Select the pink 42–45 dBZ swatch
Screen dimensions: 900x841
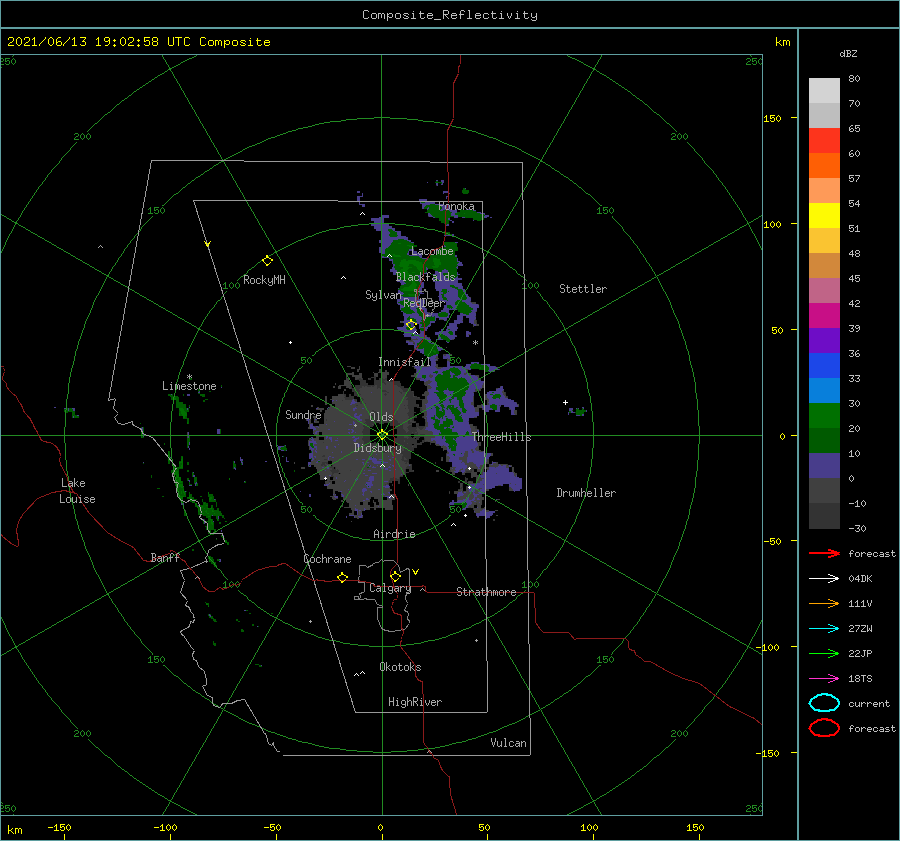pyautogui.click(x=824, y=290)
